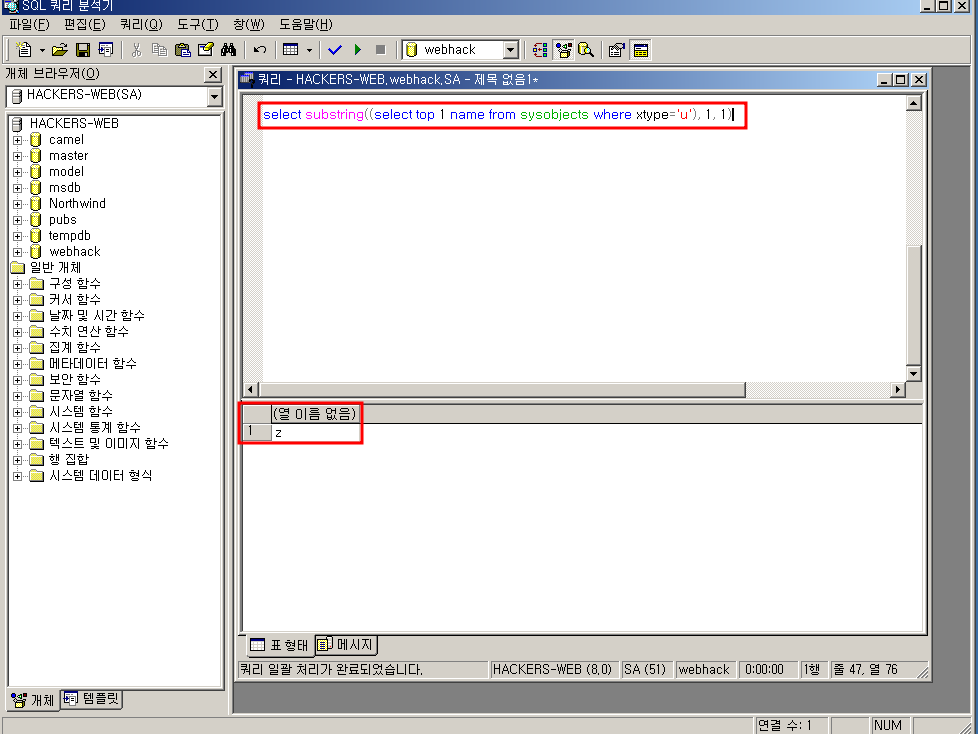Screen dimensions: 978x734
Task: Parse the query with the blue checkmark
Action: tap(335, 50)
